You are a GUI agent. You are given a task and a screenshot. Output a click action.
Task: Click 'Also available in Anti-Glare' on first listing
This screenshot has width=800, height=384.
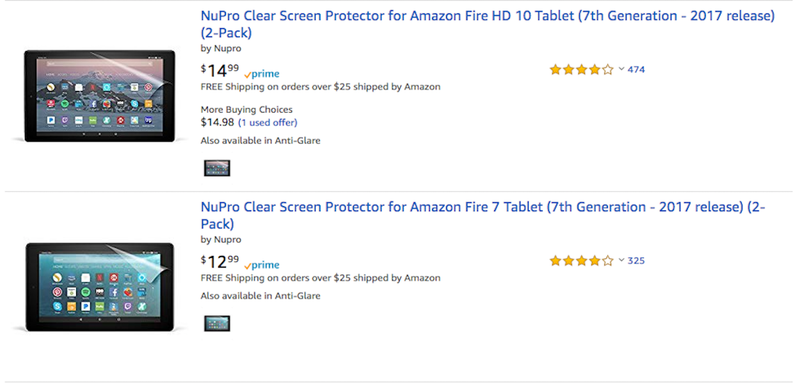coord(260,140)
